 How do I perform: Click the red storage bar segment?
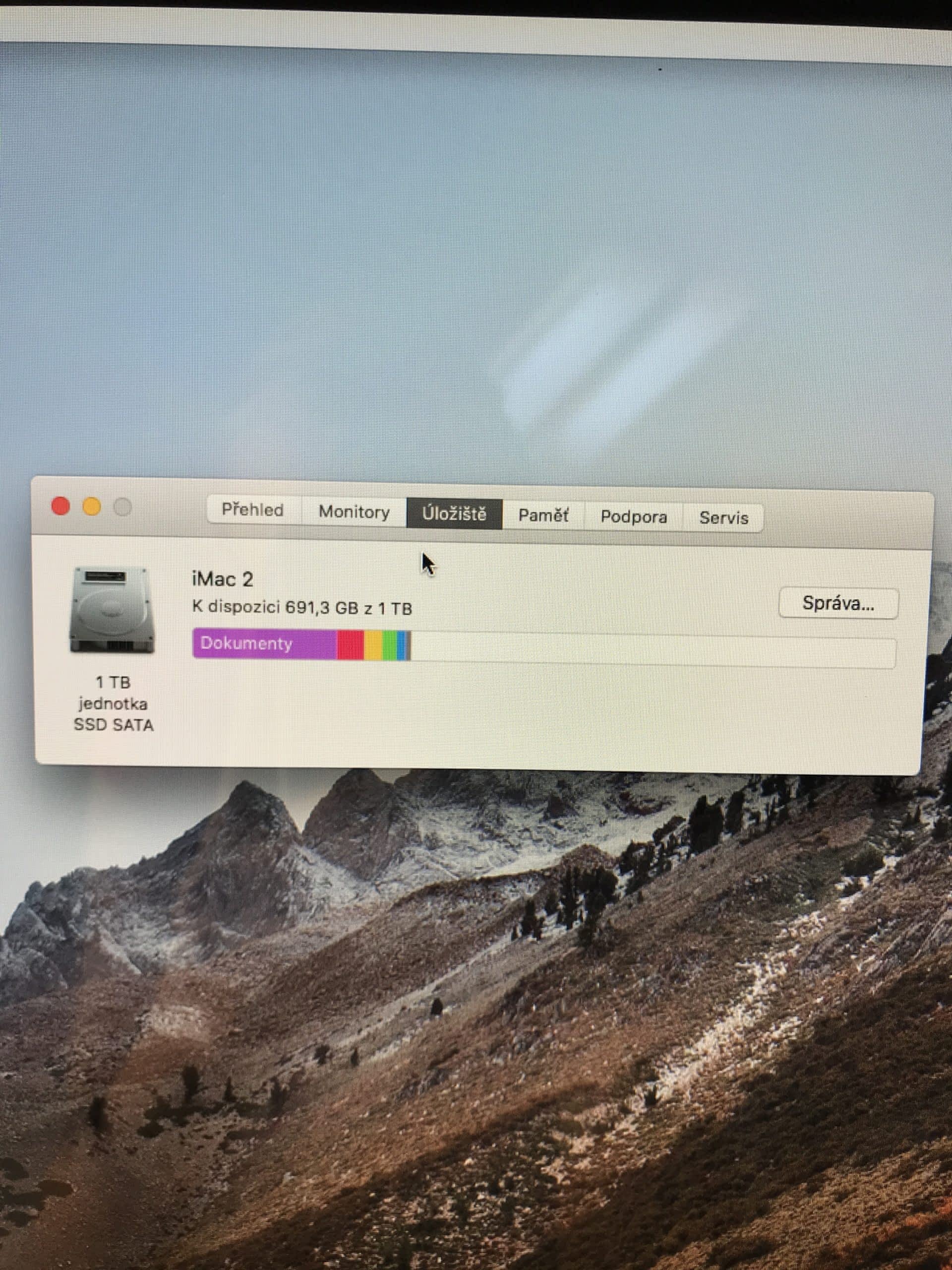tap(350, 645)
